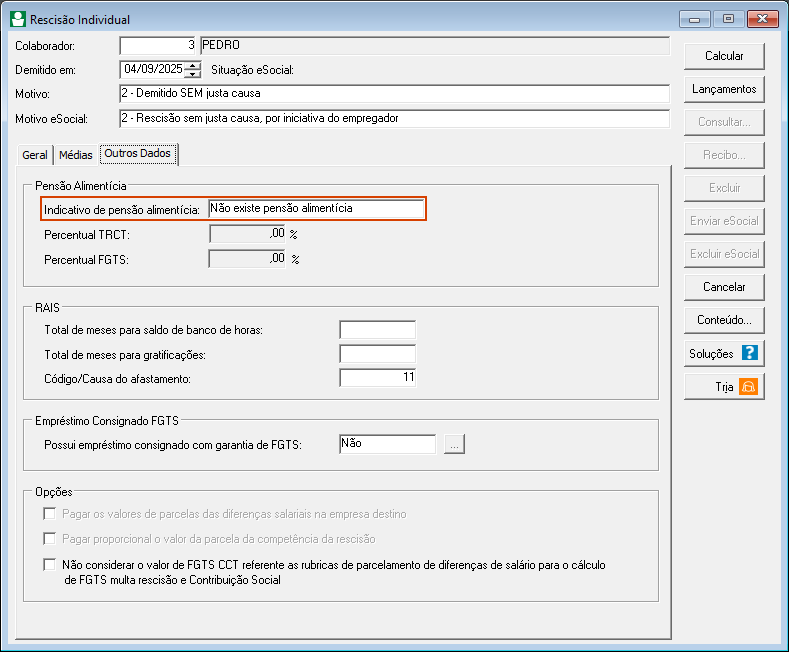This screenshot has height=652, width=789.
Task: Open the Motivo eSocial field selection
Action: 393,119
